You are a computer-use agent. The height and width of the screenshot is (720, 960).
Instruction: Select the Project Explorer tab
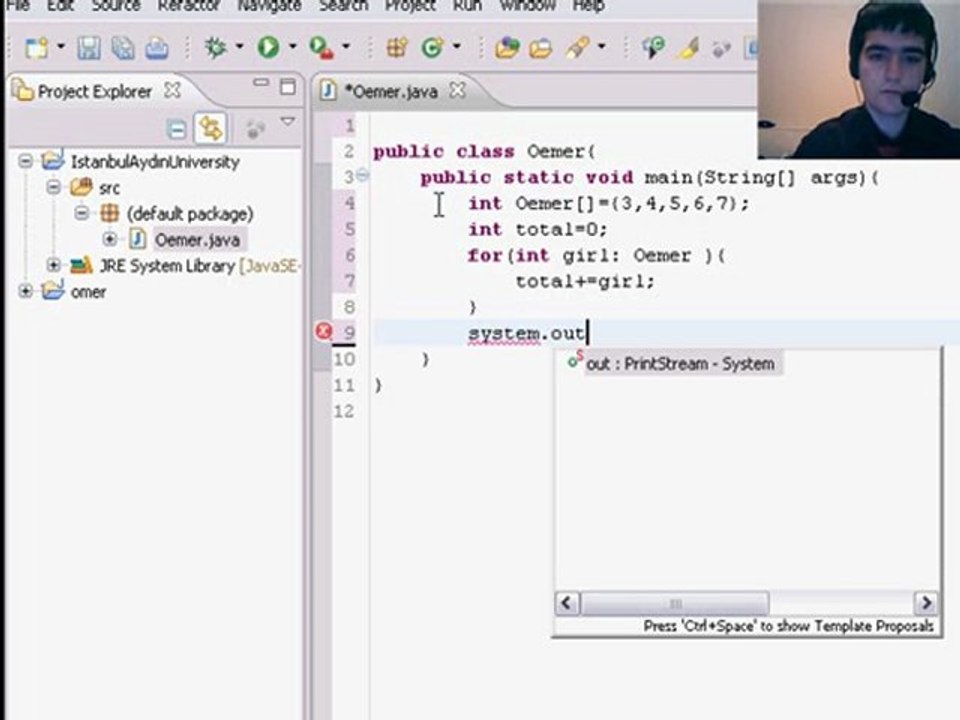94,92
